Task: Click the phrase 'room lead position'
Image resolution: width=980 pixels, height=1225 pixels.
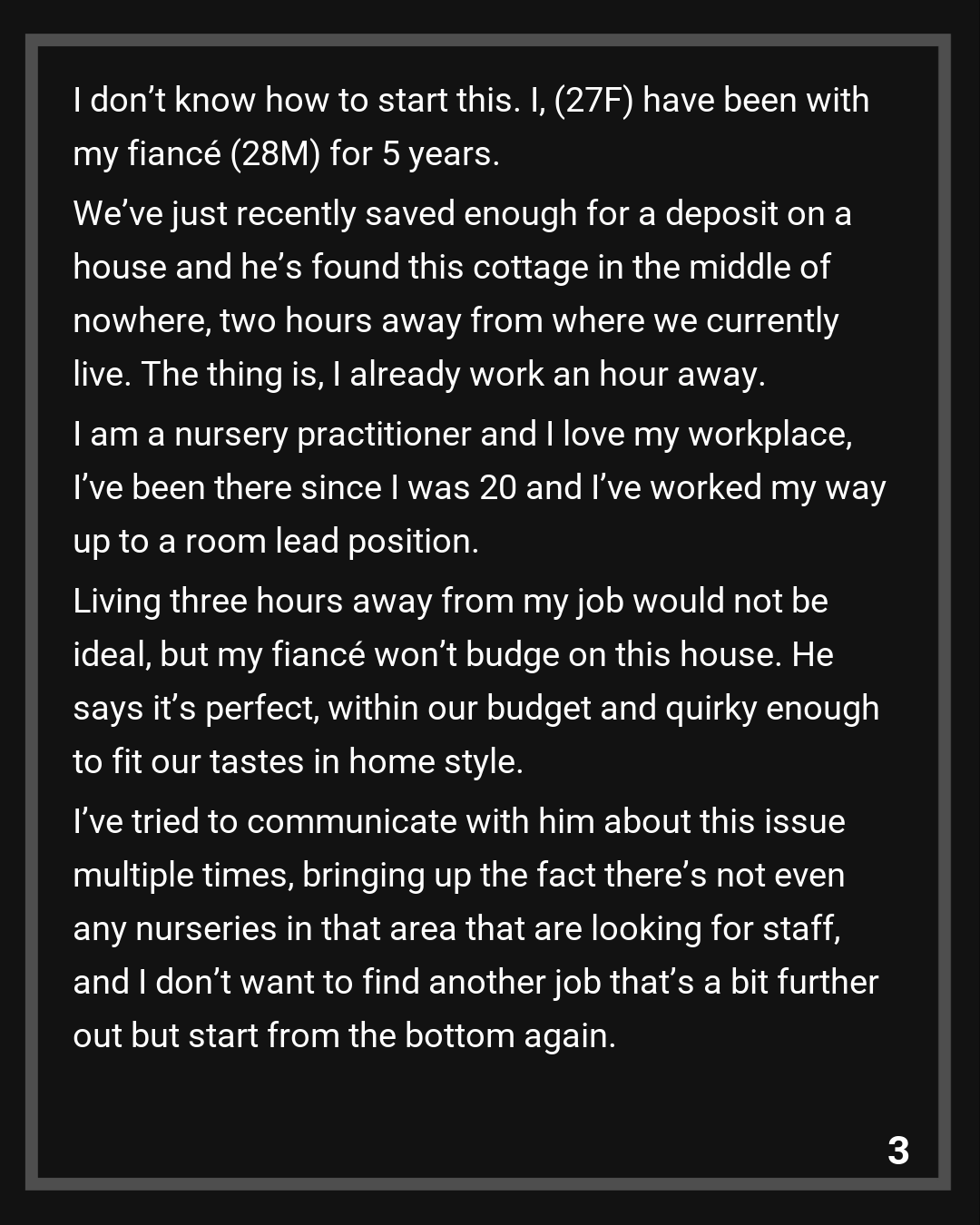Action: point(330,541)
